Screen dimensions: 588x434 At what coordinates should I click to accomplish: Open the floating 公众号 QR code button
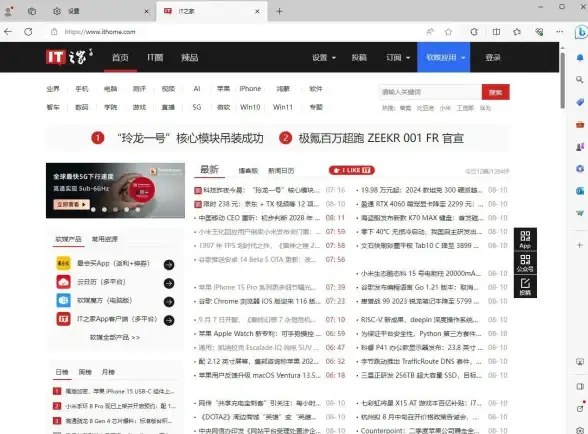(525, 263)
